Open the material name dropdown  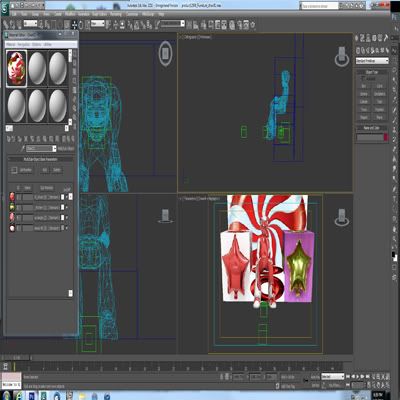pos(42,148)
